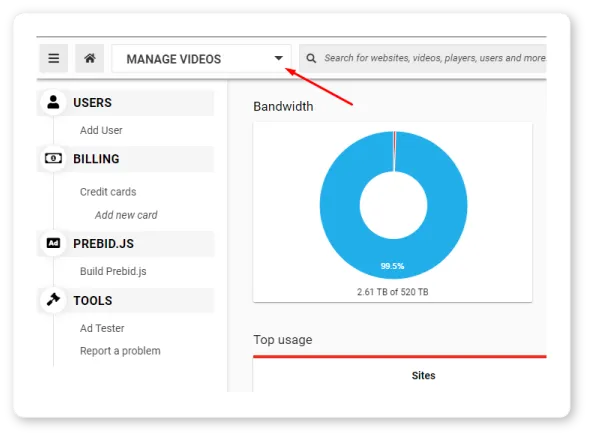The image size is (589, 436).
Task: Open the TOOLS section heading
Action: click(x=93, y=300)
